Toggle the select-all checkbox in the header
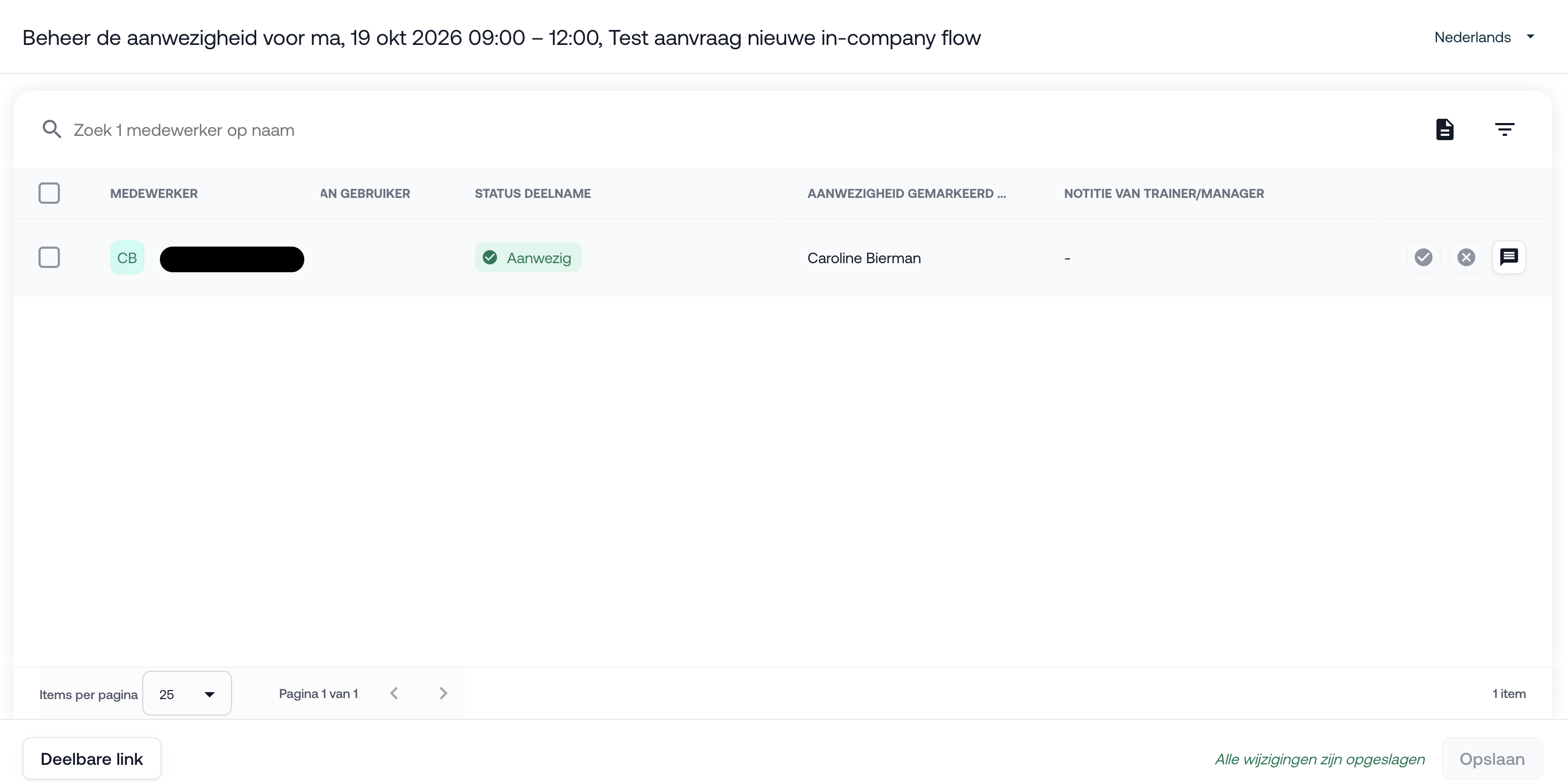The width and height of the screenshot is (1568, 782). coord(49,193)
